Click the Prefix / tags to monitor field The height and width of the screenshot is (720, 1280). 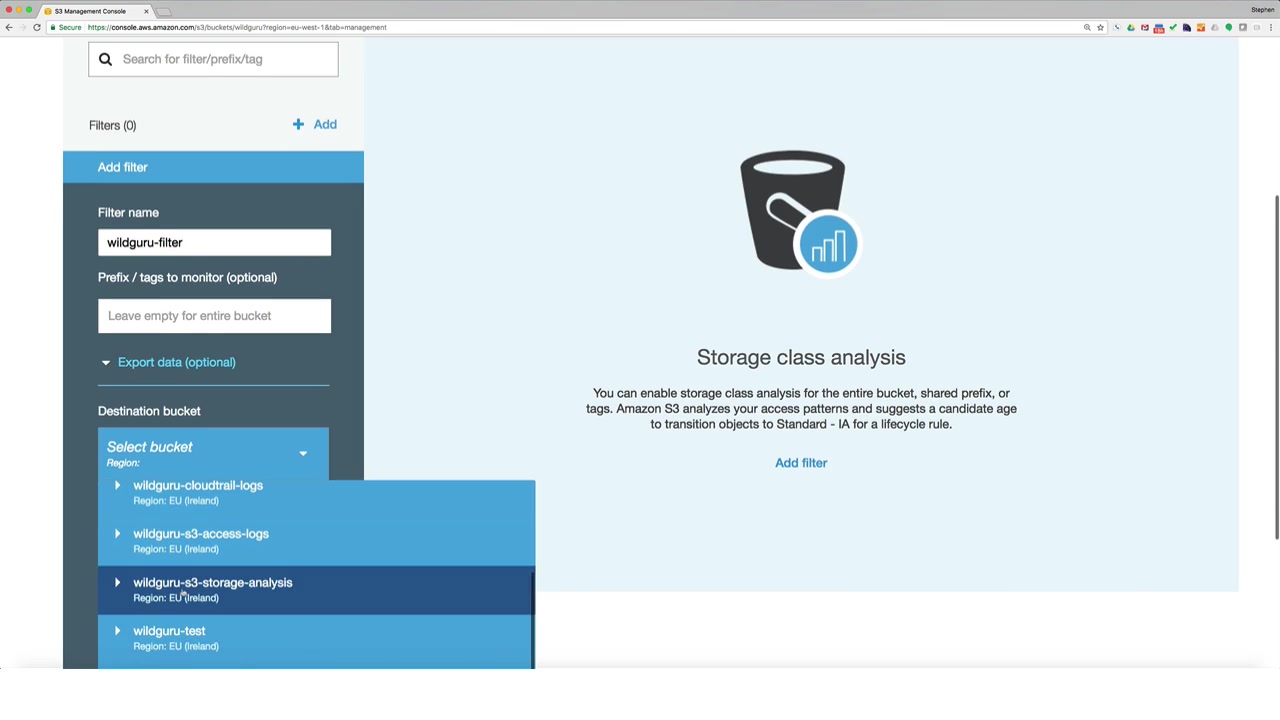[x=214, y=316]
